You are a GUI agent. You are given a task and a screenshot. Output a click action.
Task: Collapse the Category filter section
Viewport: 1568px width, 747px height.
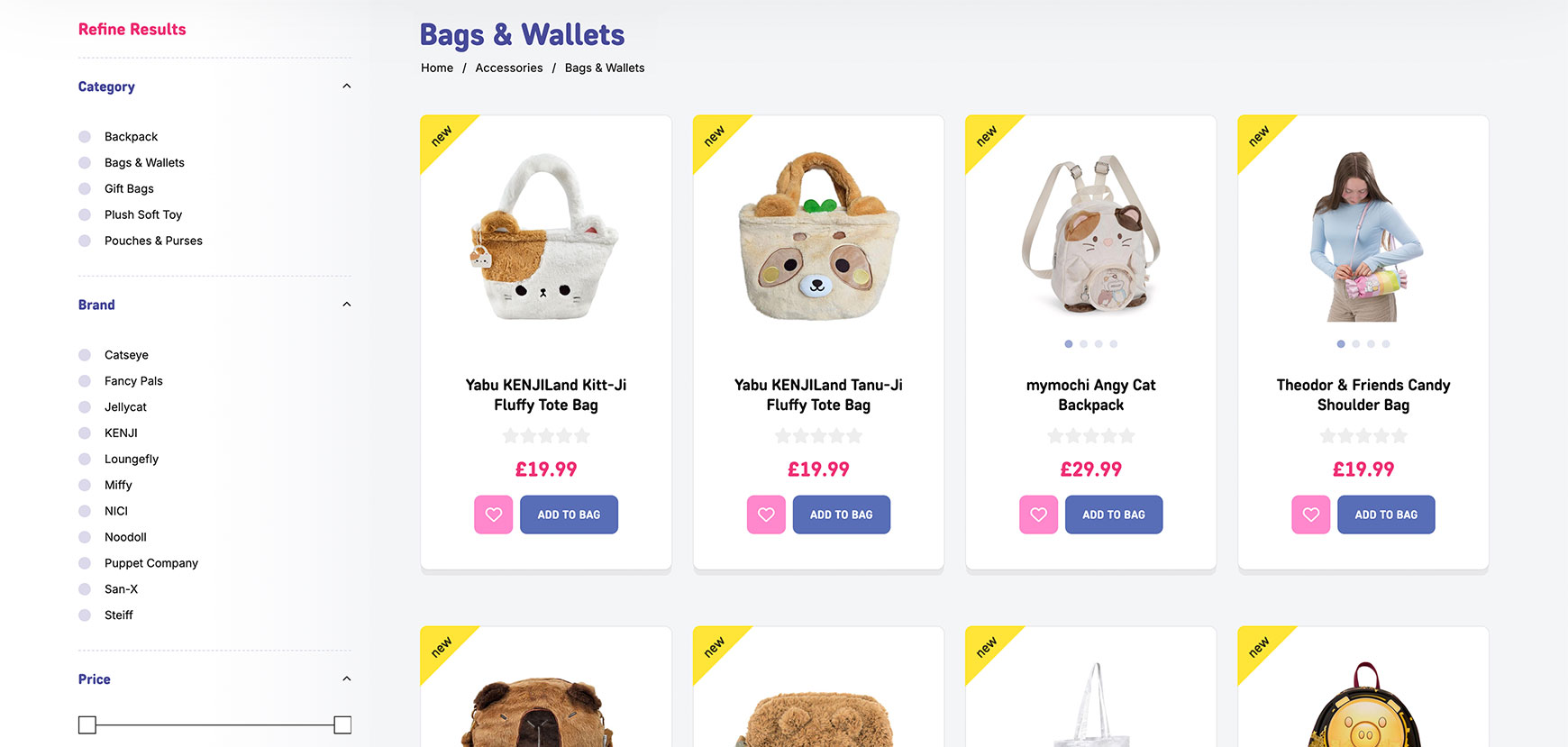[347, 87]
